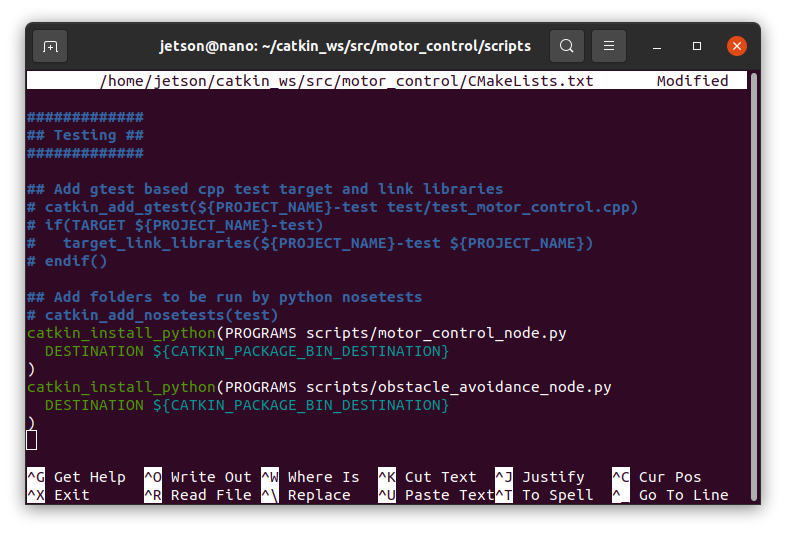
Task: Click the 'Add folders to be run' comment
Action: pos(225,297)
